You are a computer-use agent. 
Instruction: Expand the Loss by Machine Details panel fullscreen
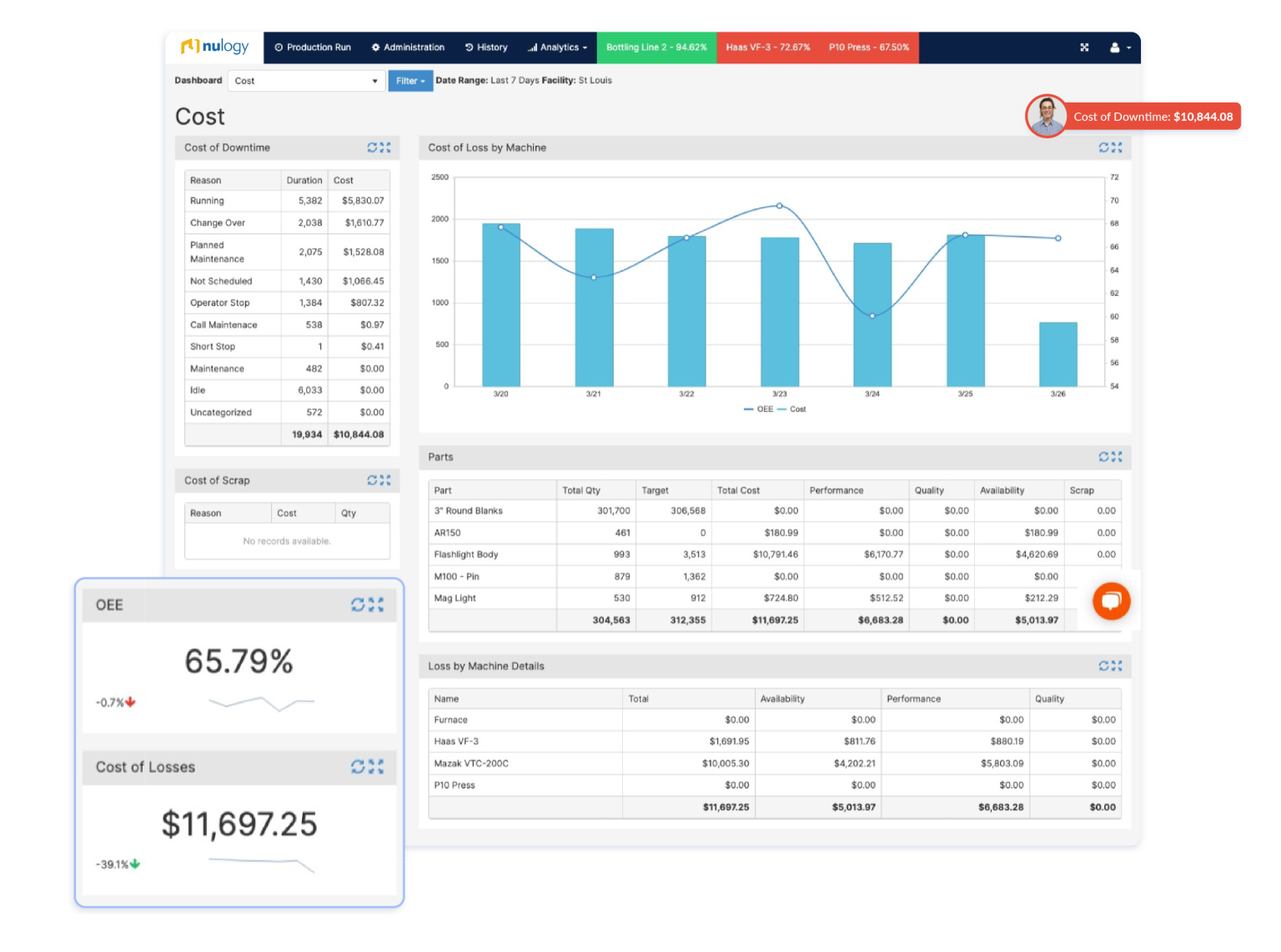1118,666
